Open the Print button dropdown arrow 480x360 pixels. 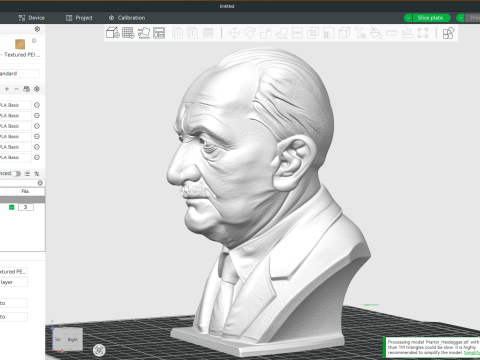point(461,18)
